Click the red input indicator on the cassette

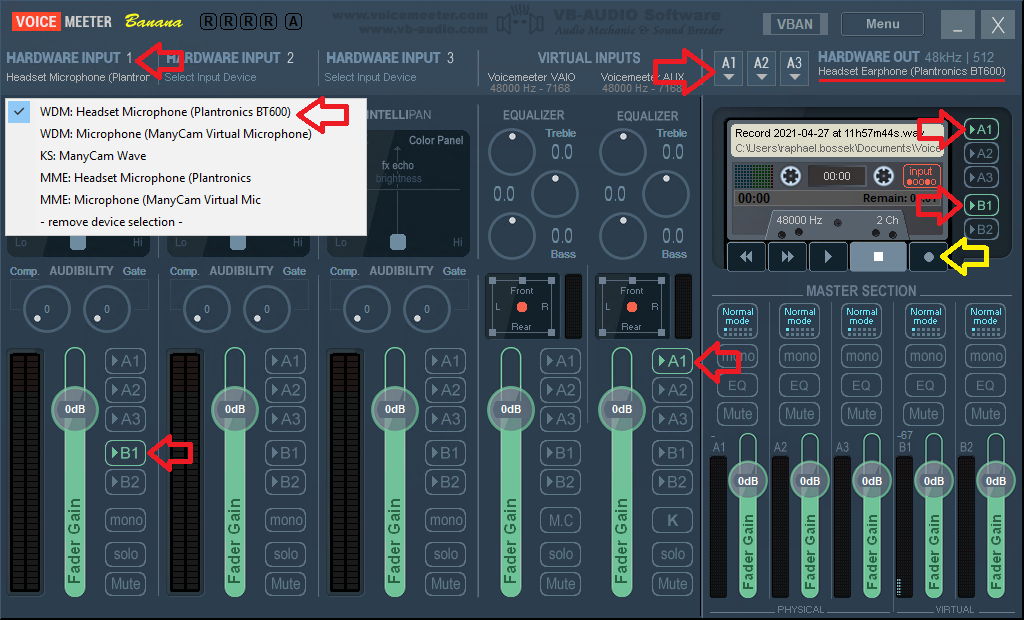pos(921,176)
